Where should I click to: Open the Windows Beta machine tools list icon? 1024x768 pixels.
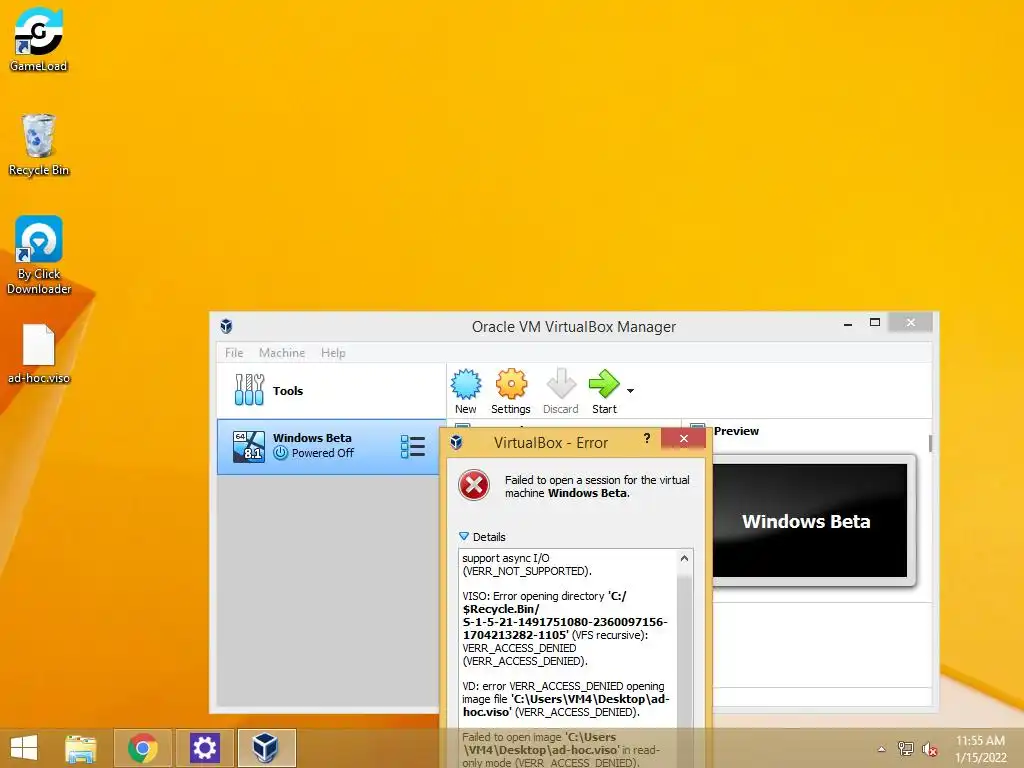click(x=413, y=447)
